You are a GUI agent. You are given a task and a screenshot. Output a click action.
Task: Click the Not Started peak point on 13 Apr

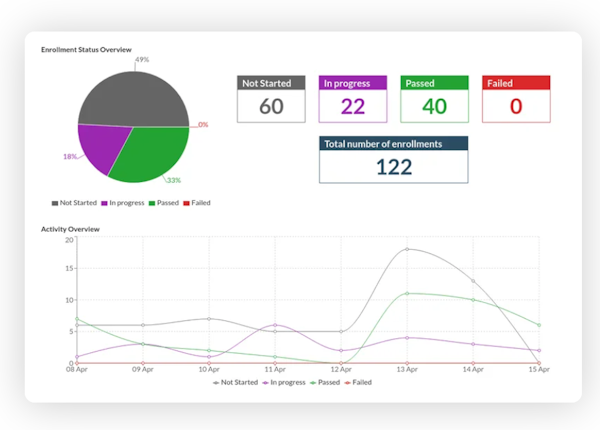pyautogui.click(x=407, y=249)
